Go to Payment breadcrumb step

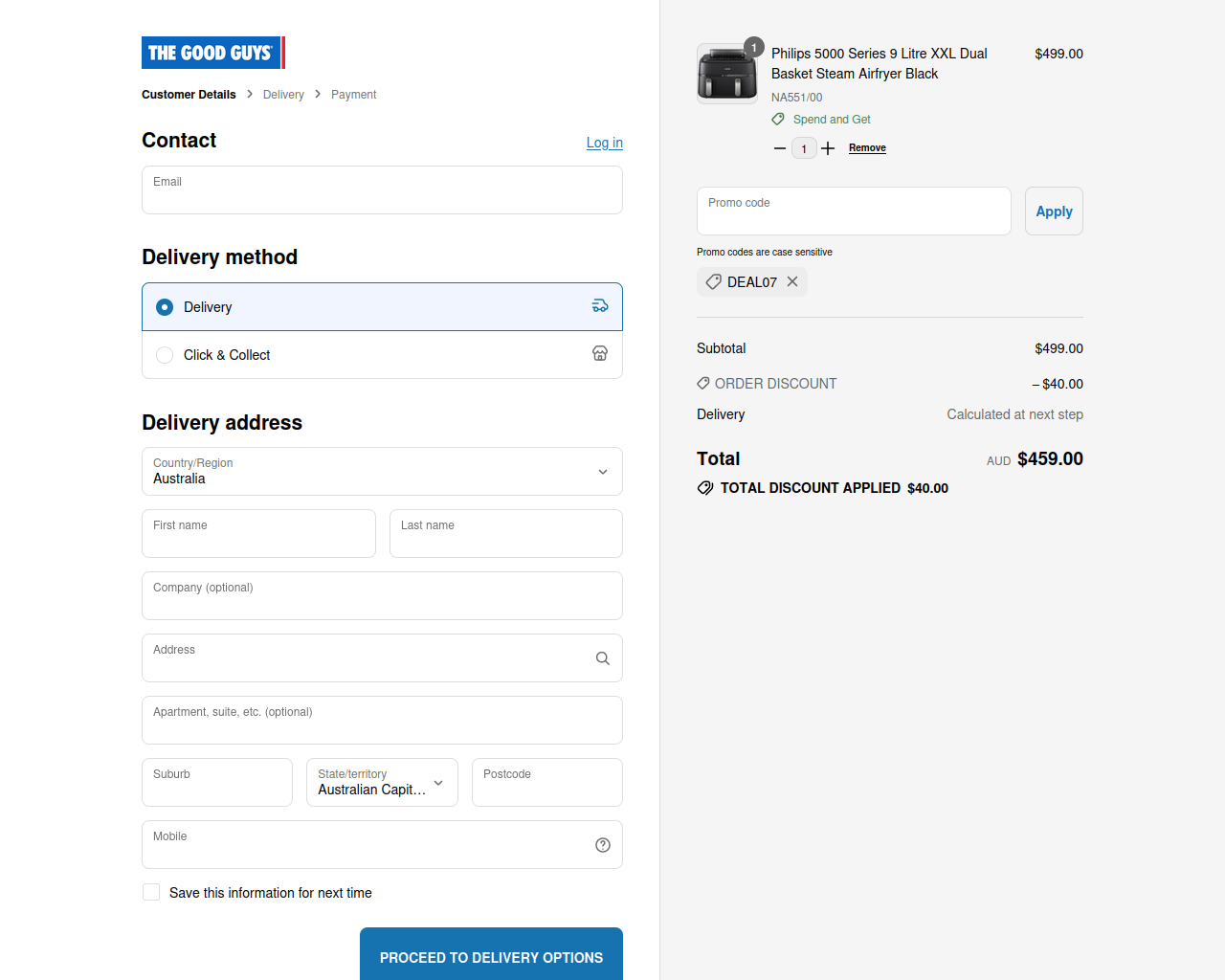[x=354, y=95]
